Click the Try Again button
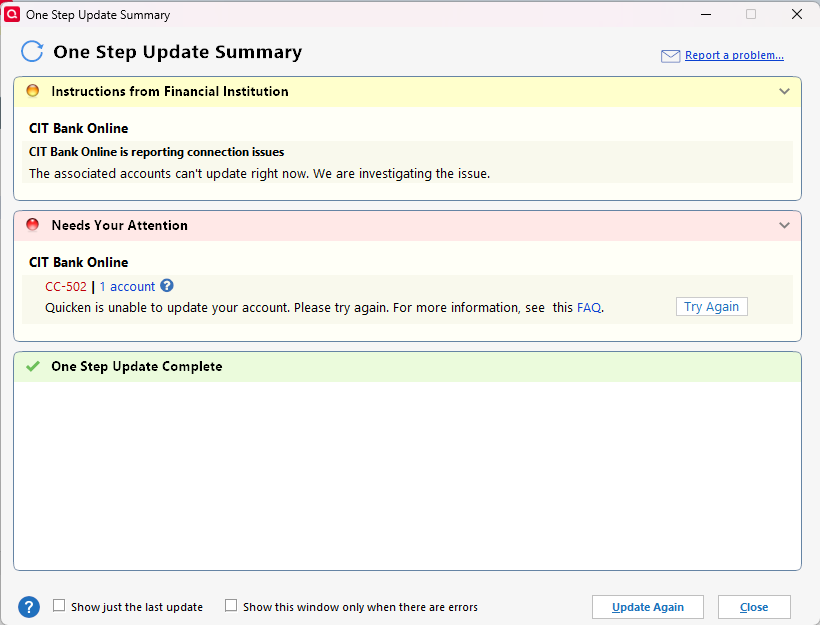This screenshot has height=625, width=820. [x=711, y=306]
